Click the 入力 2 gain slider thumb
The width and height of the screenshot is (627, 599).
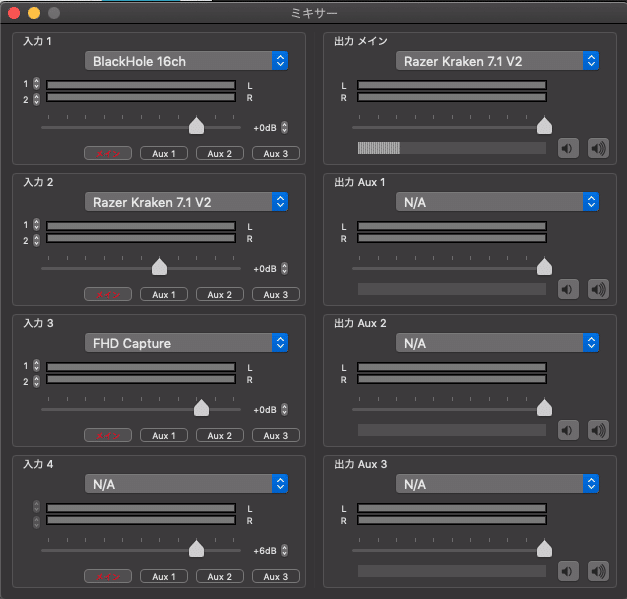point(160,267)
